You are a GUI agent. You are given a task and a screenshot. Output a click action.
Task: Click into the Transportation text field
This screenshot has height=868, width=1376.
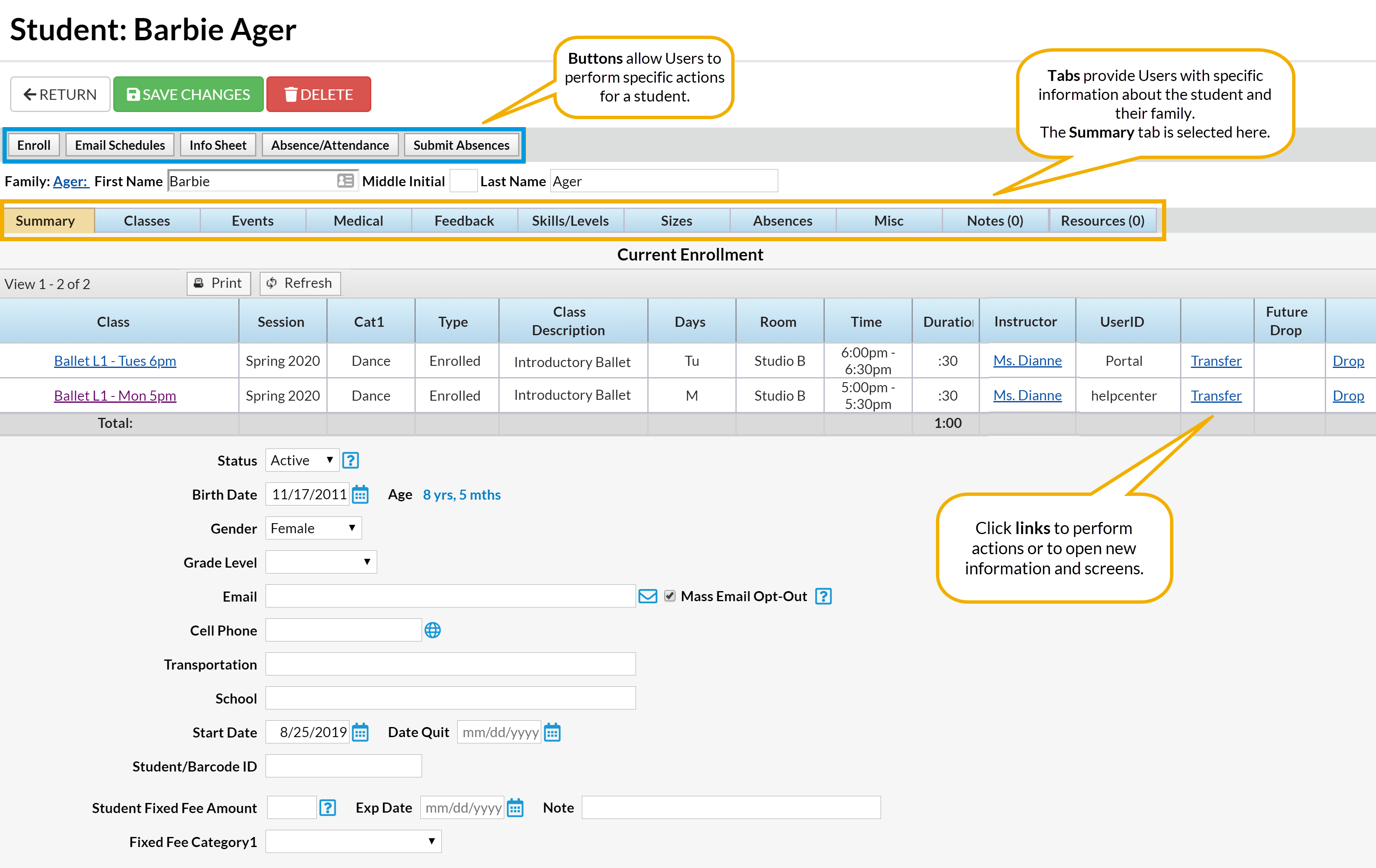coord(450,664)
